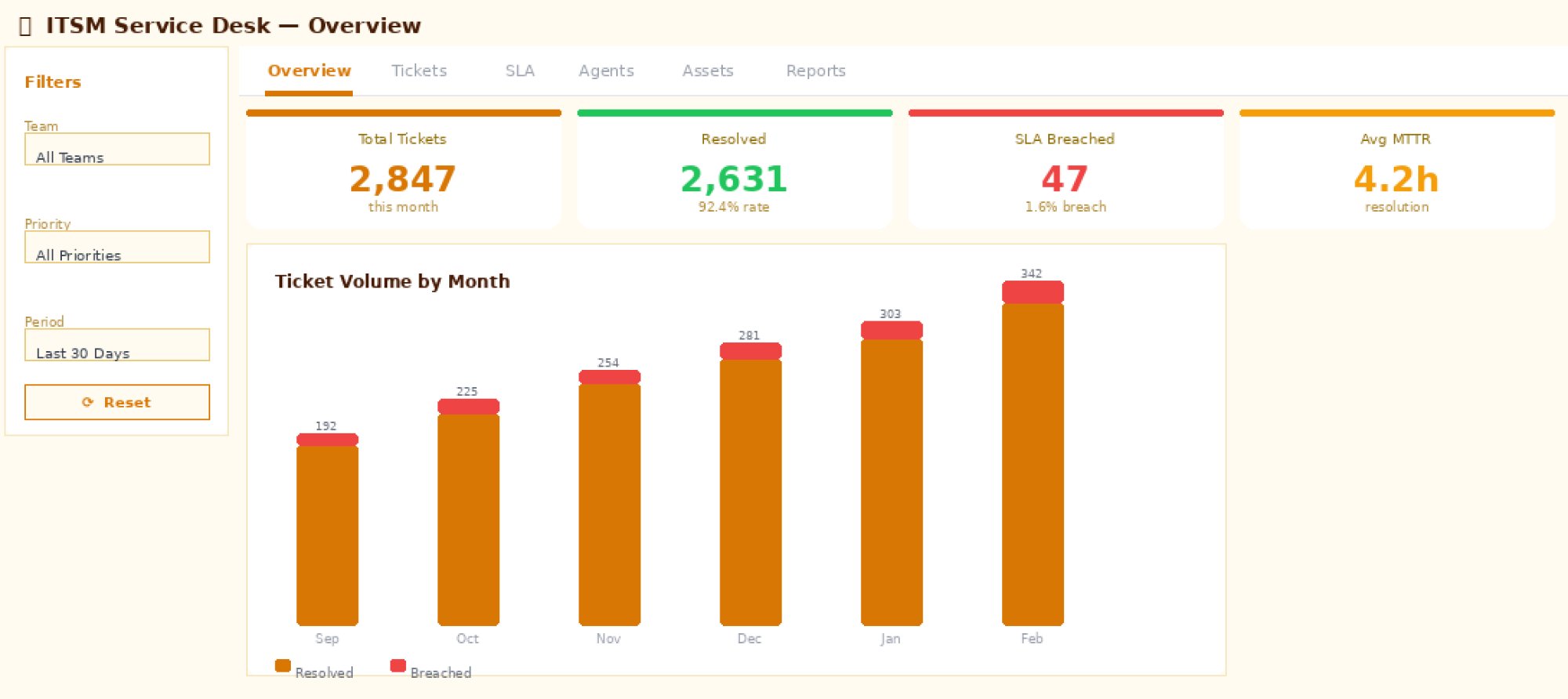The height and width of the screenshot is (699, 1568).
Task: Click the orange Resolved legend swatch
Action: (x=283, y=665)
